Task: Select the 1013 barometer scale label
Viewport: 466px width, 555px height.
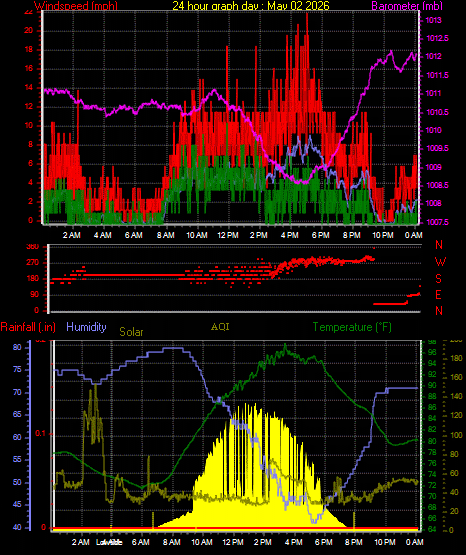Action: point(433,20)
